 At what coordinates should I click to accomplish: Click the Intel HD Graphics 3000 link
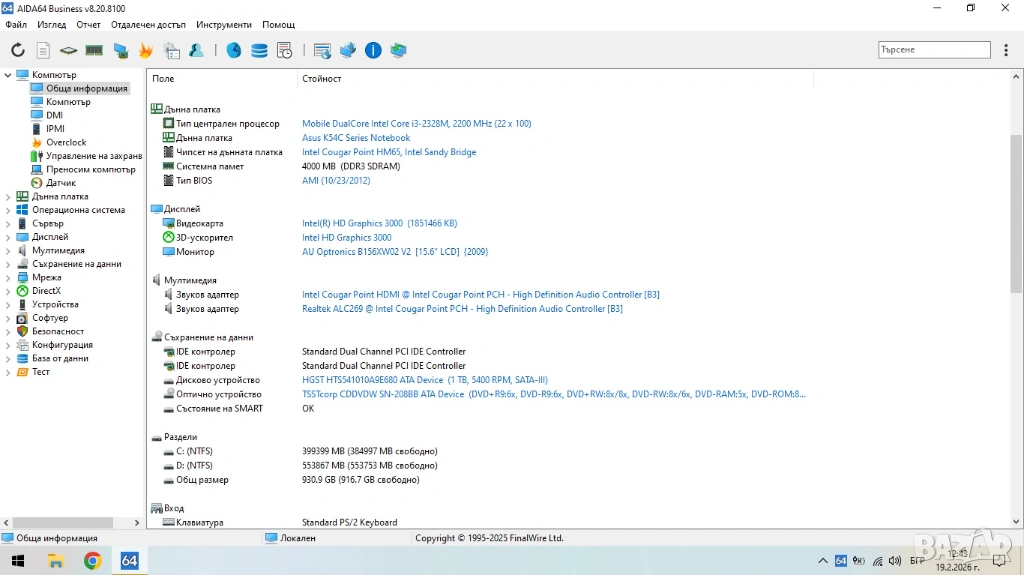pyautogui.click(x=346, y=238)
